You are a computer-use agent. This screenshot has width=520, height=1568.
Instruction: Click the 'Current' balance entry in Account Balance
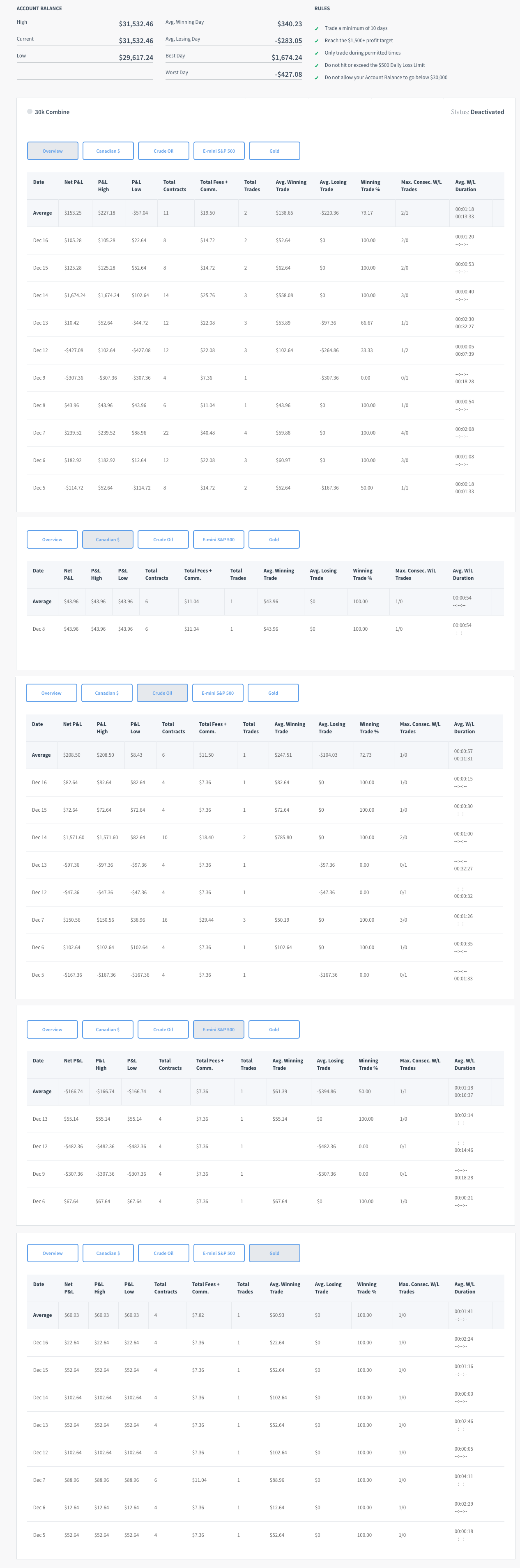point(25,39)
